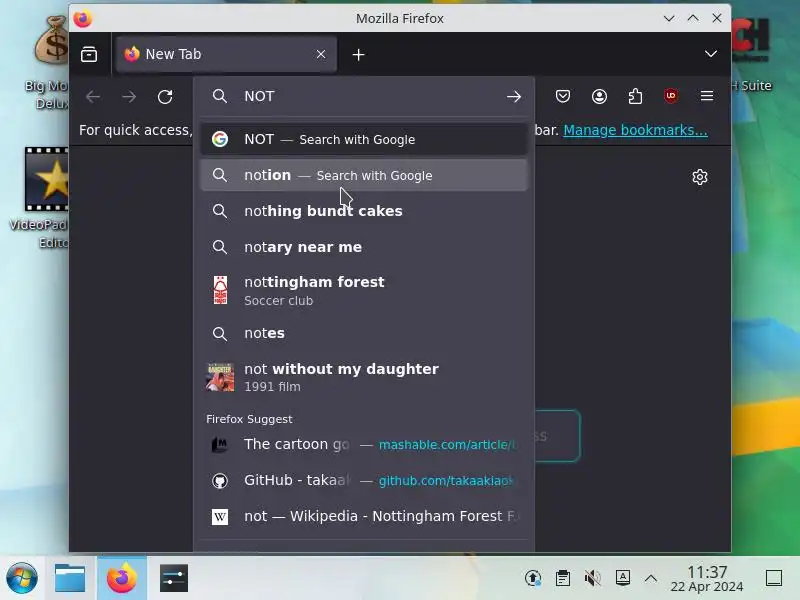Open the updates tray icon
Viewport: 800px width, 600px height.
pos(533,578)
